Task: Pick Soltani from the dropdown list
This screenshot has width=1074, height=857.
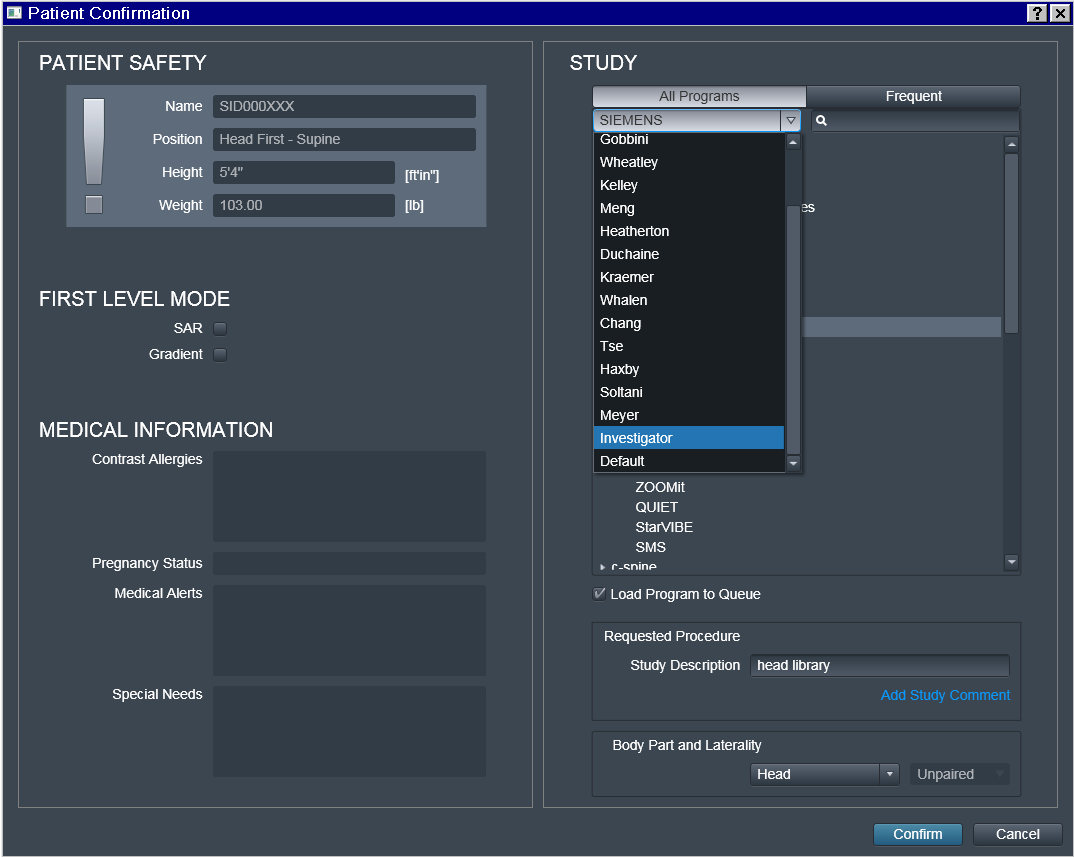Action: [x=688, y=392]
